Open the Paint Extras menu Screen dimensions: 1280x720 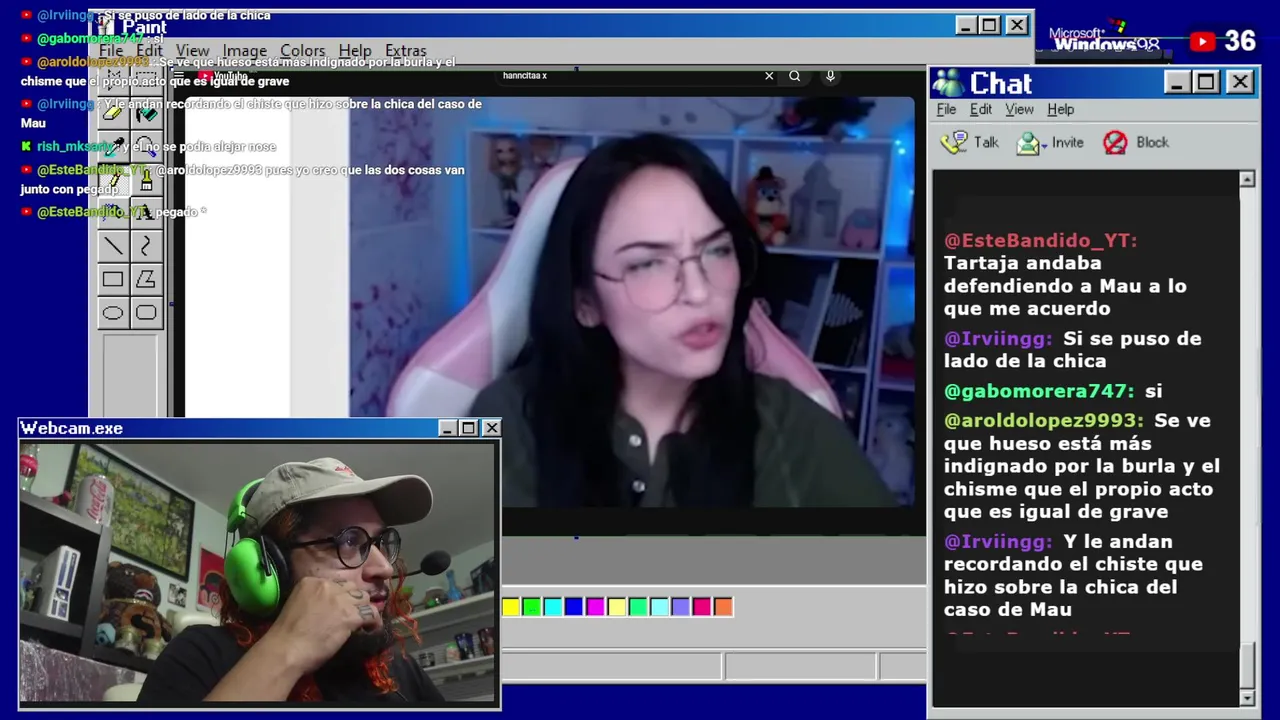(x=406, y=51)
